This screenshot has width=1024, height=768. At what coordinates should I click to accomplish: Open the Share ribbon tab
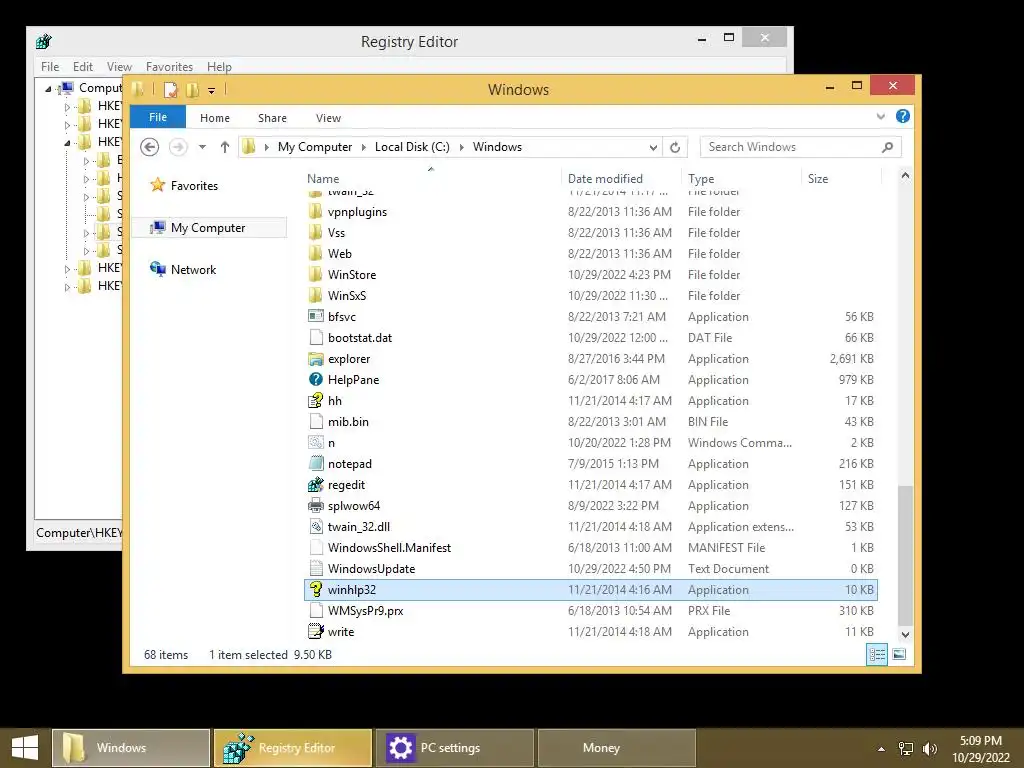click(x=272, y=118)
